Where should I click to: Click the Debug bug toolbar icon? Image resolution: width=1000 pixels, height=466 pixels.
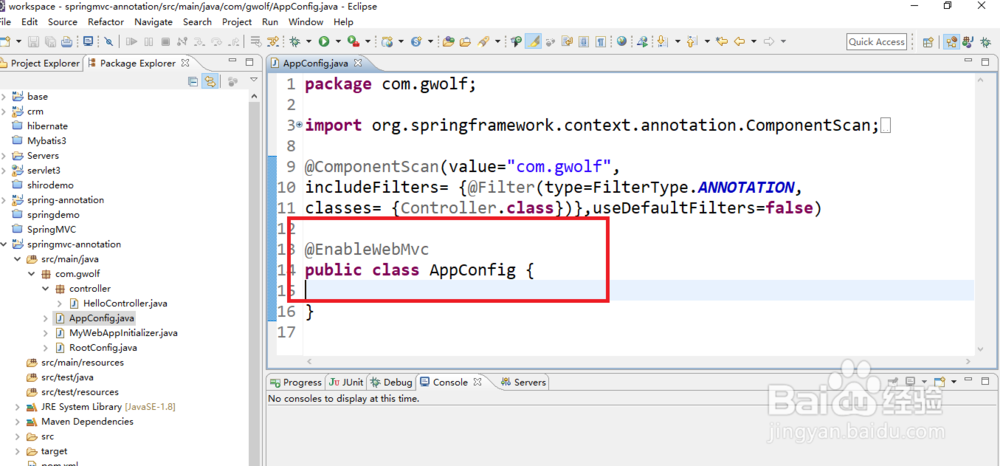[x=294, y=41]
